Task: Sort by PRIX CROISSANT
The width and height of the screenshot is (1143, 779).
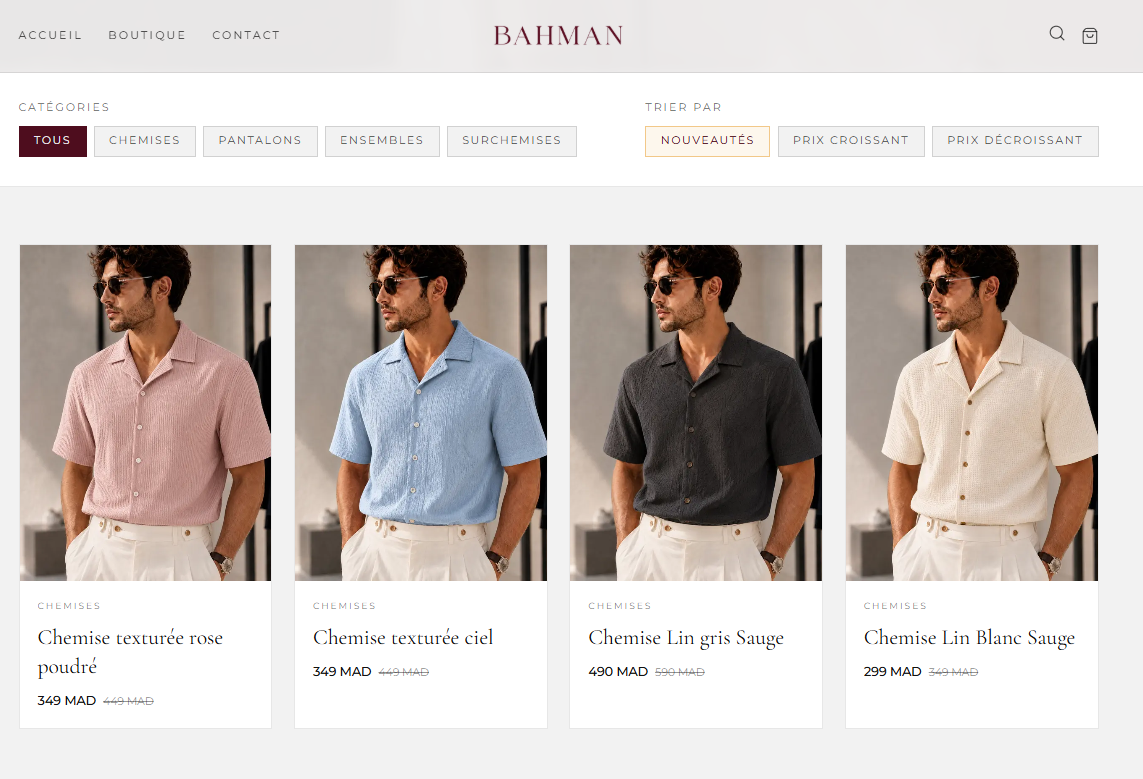Action: coord(851,141)
